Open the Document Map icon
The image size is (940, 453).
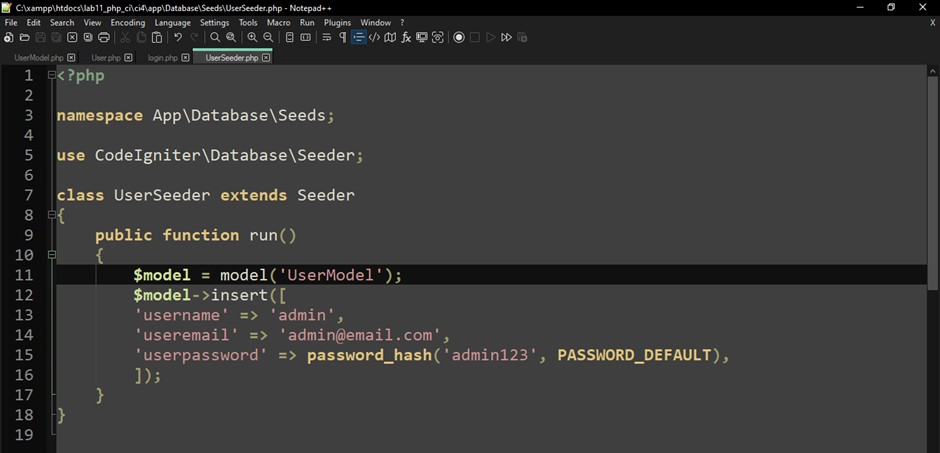point(390,37)
